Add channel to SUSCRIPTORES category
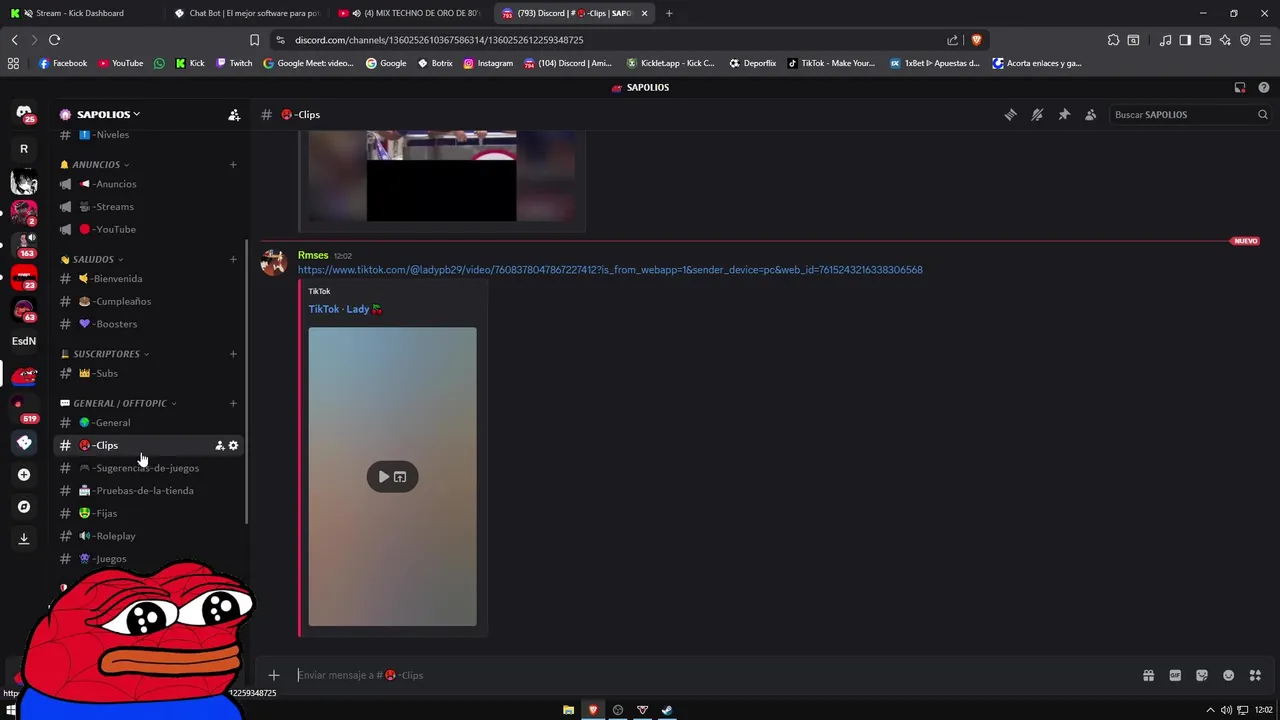 click(233, 354)
